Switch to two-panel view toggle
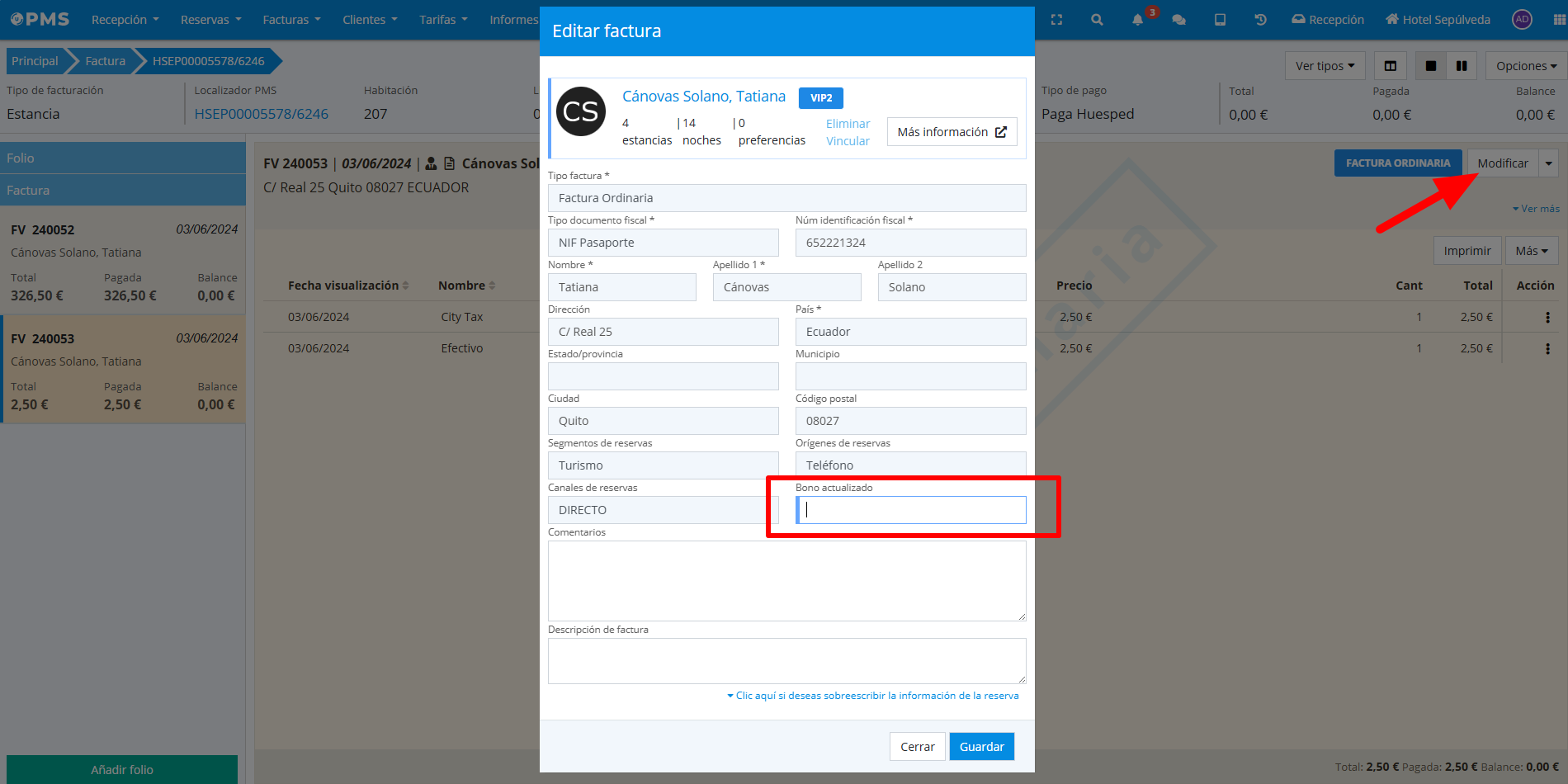The width and height of the screenshot is (1568, 784). 1462,66
